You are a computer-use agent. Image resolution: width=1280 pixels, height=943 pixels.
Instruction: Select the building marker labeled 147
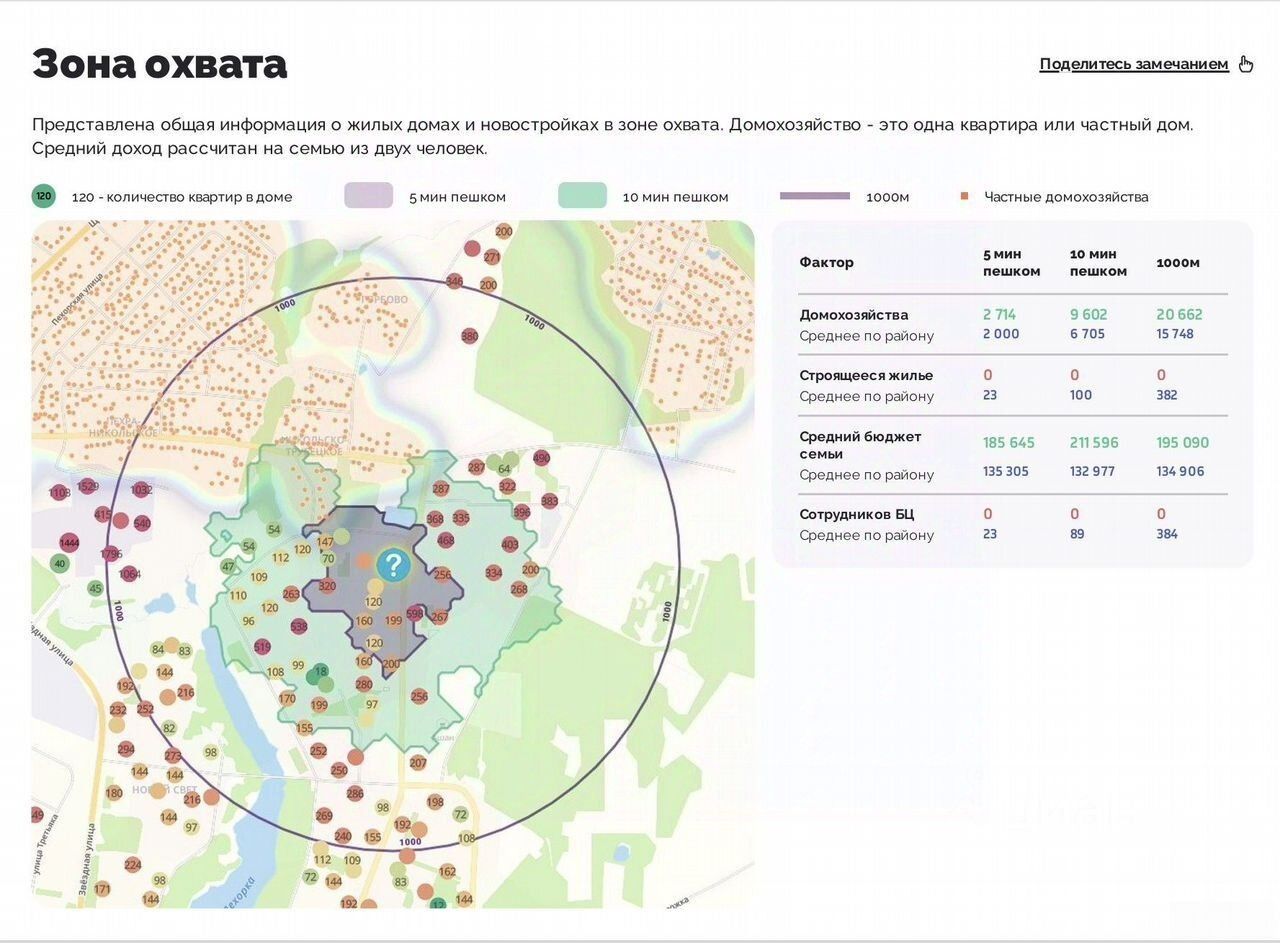(x=325, y=542)
